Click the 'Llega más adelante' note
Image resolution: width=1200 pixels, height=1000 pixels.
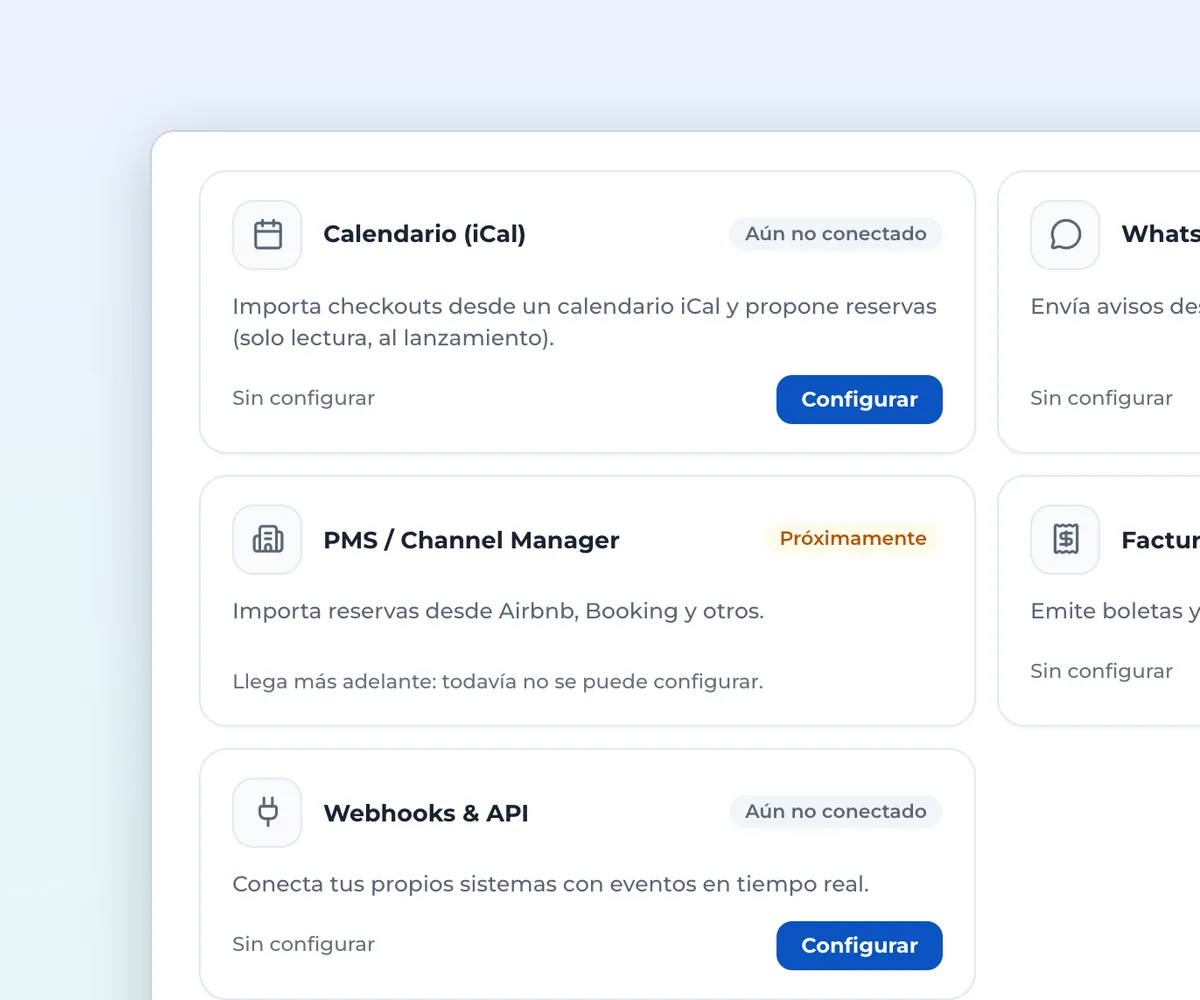(497, 682)
